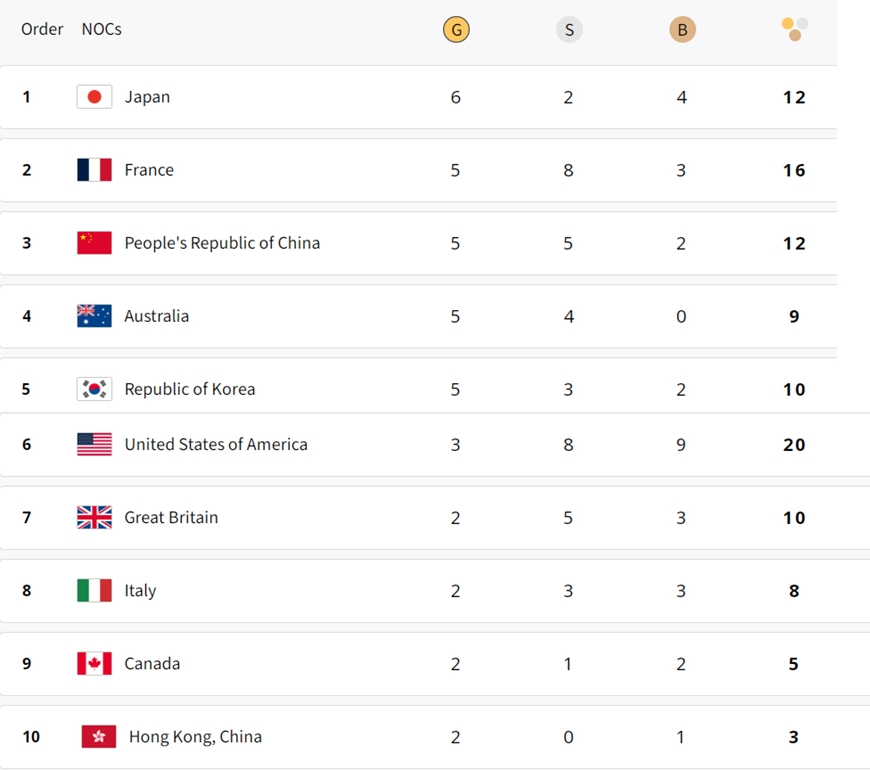
Task: Click the France flag icon
Action: pyautogui.click(x=94, y=170)
